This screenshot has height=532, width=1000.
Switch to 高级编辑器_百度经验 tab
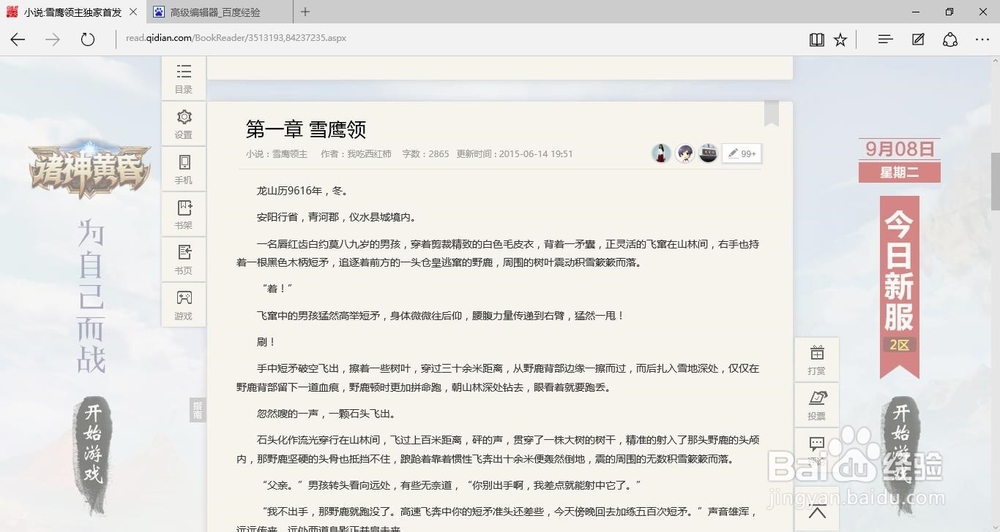pyautogui.click(x=215, y=12)
